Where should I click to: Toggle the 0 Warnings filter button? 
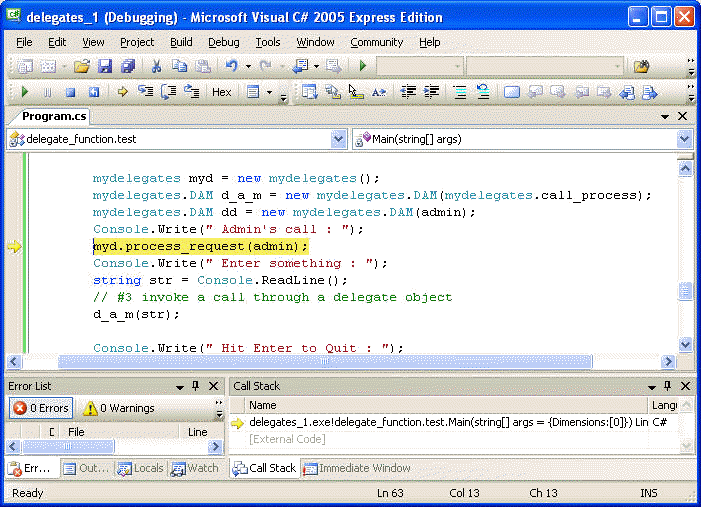click(x=118, y=408)
